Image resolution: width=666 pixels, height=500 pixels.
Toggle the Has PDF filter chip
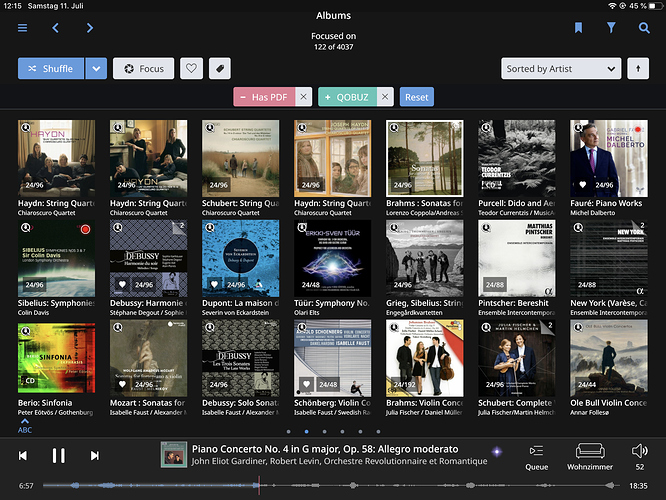click(264, 97)
